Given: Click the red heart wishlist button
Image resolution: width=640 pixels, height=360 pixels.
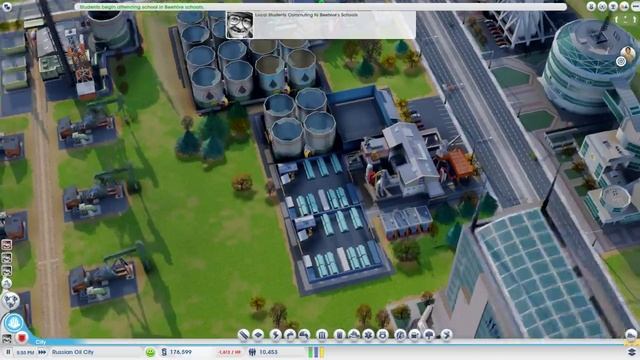Looking at the screenshot, I should point(22,338).
